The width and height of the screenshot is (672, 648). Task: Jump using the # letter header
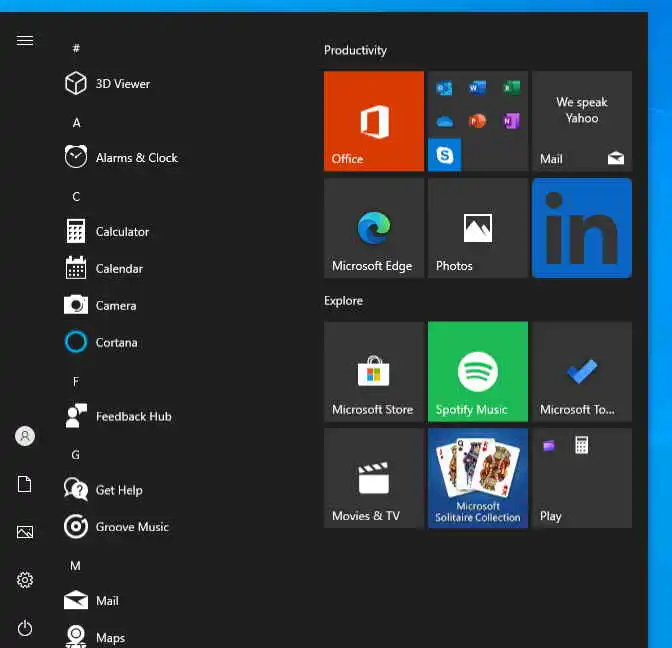point(76,48)
